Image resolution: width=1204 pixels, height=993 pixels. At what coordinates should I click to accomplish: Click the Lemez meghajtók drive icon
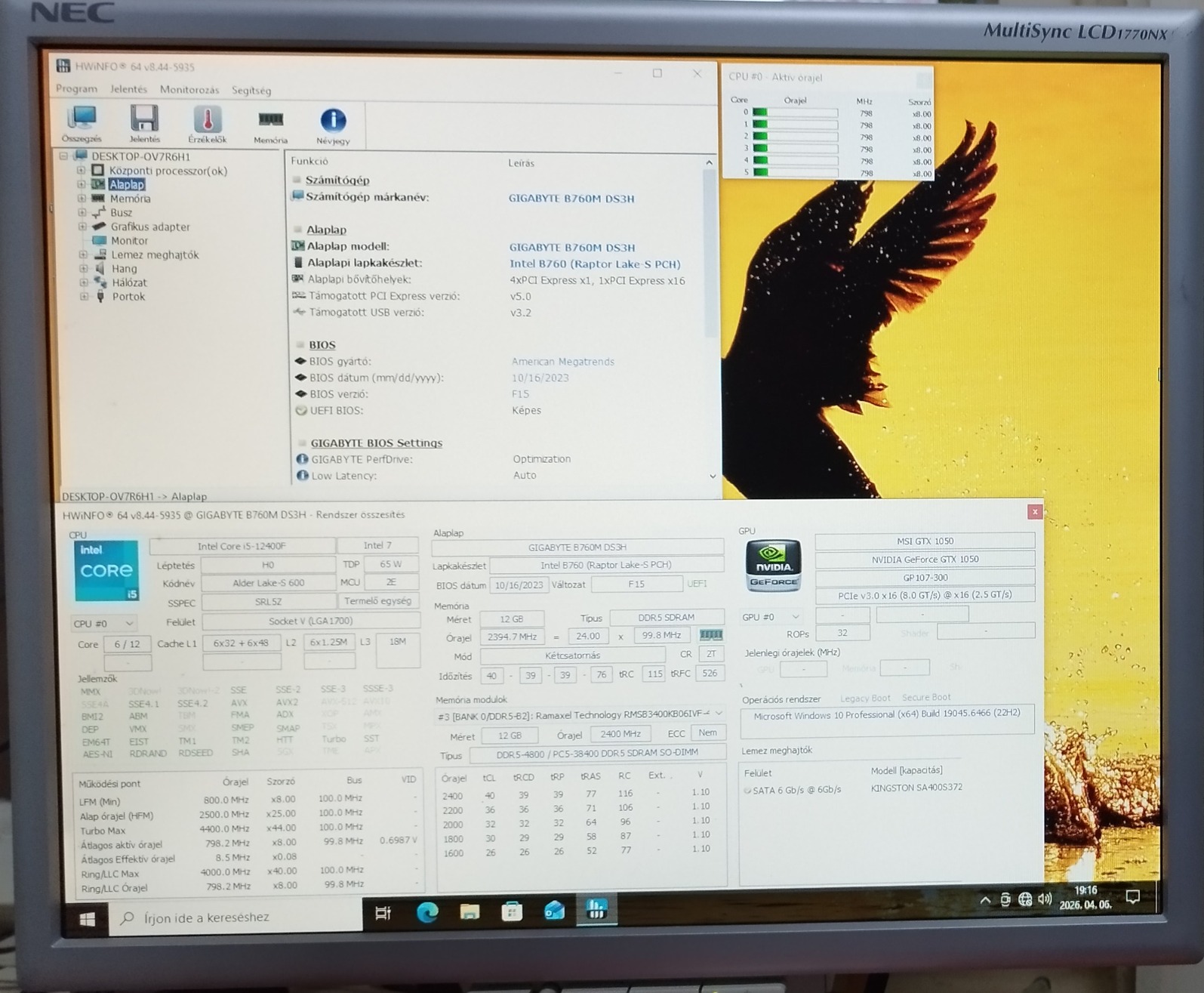[x=100, y=254]
